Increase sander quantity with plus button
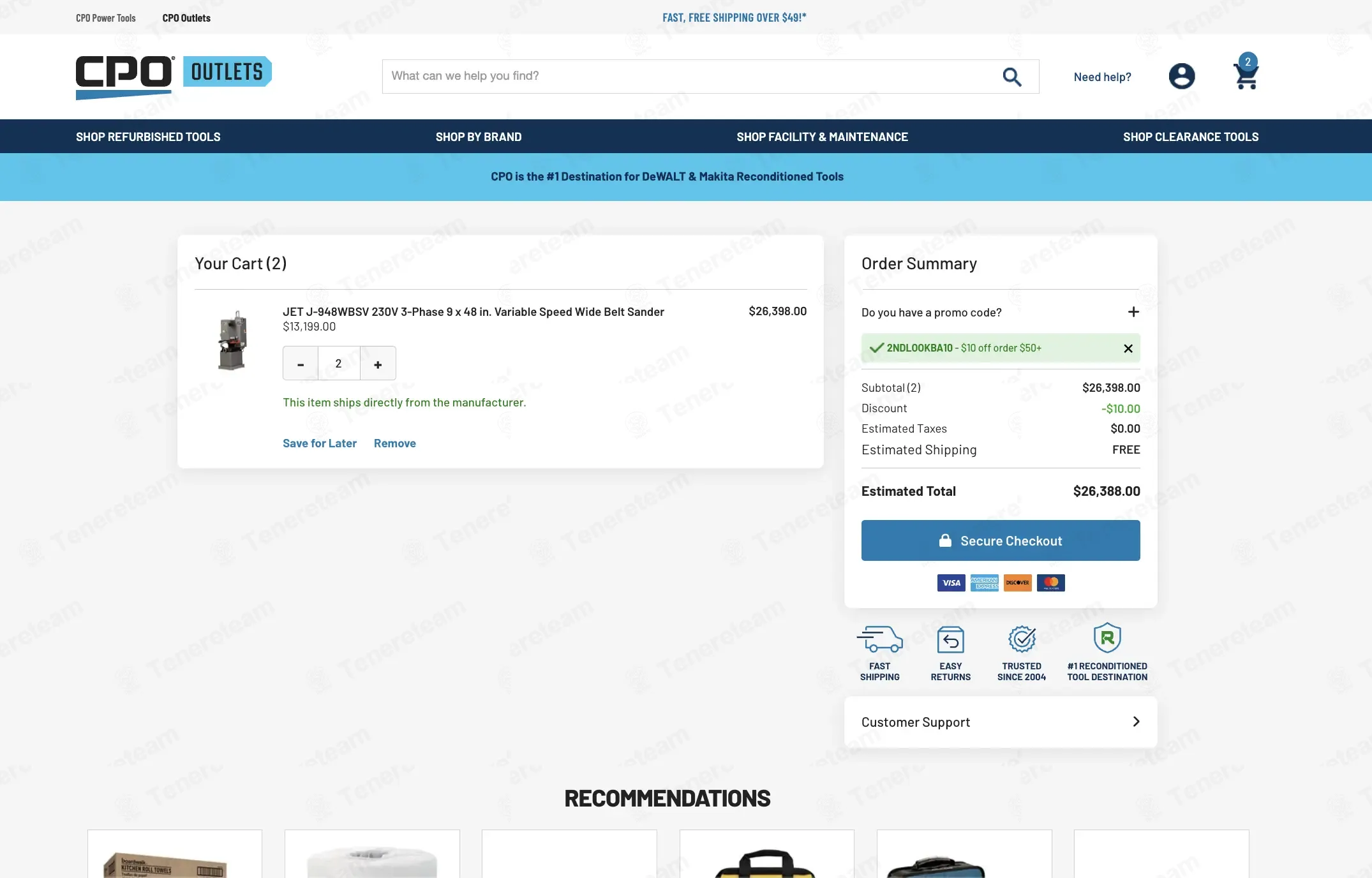Image resolution: width=1372 pixels, height=878 pixels. [378, 364]
